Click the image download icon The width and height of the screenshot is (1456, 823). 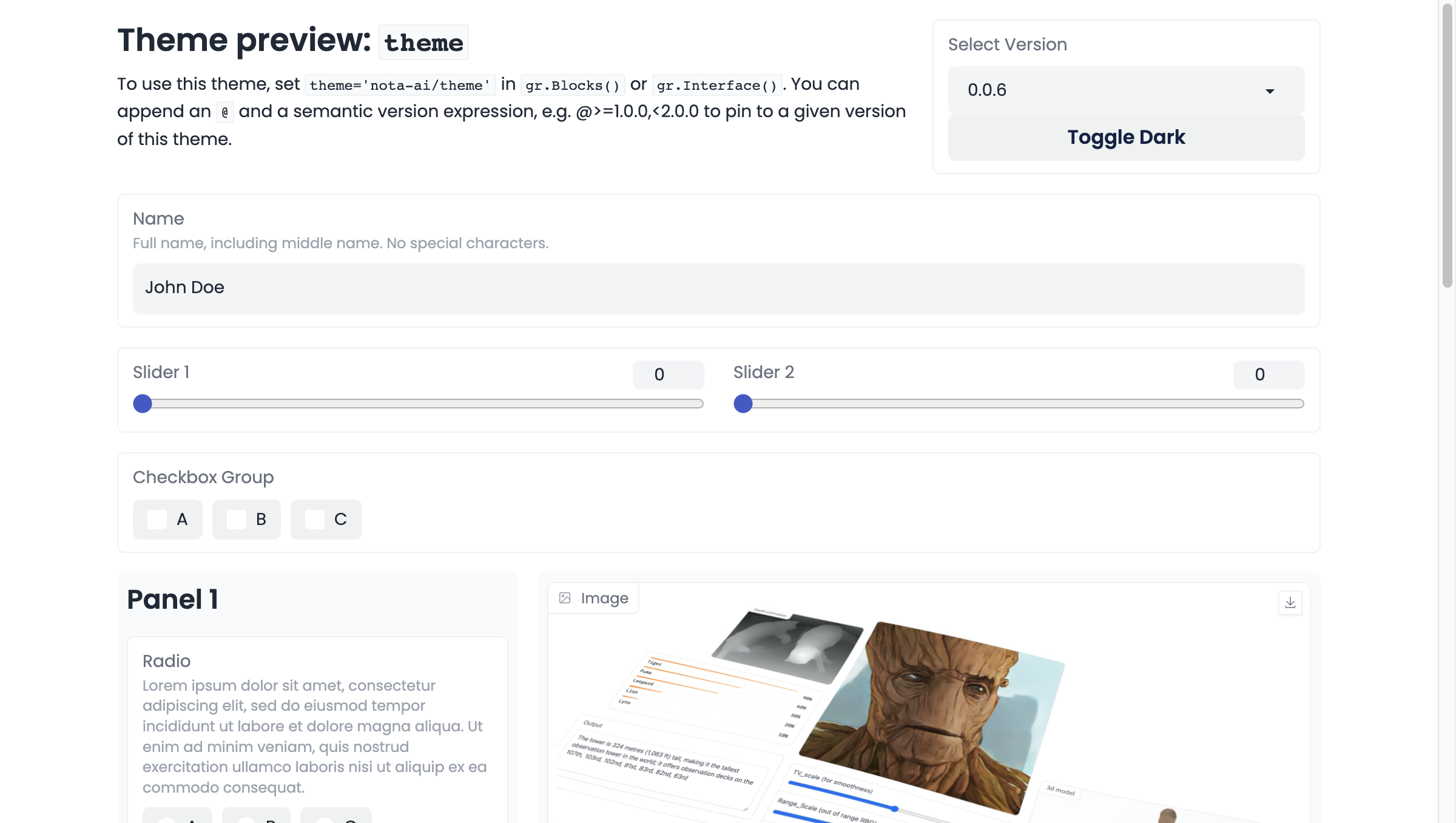(x=1290, y=602)
